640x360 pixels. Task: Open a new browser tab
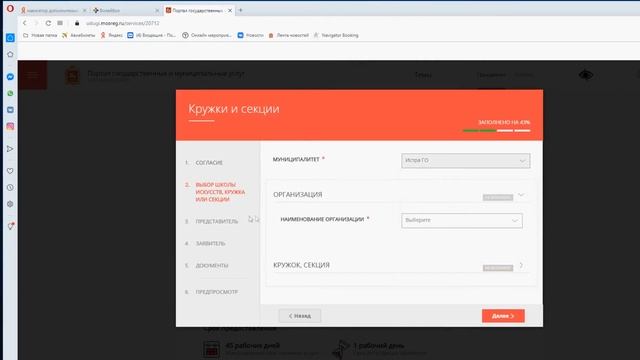[x=240, y=10]
